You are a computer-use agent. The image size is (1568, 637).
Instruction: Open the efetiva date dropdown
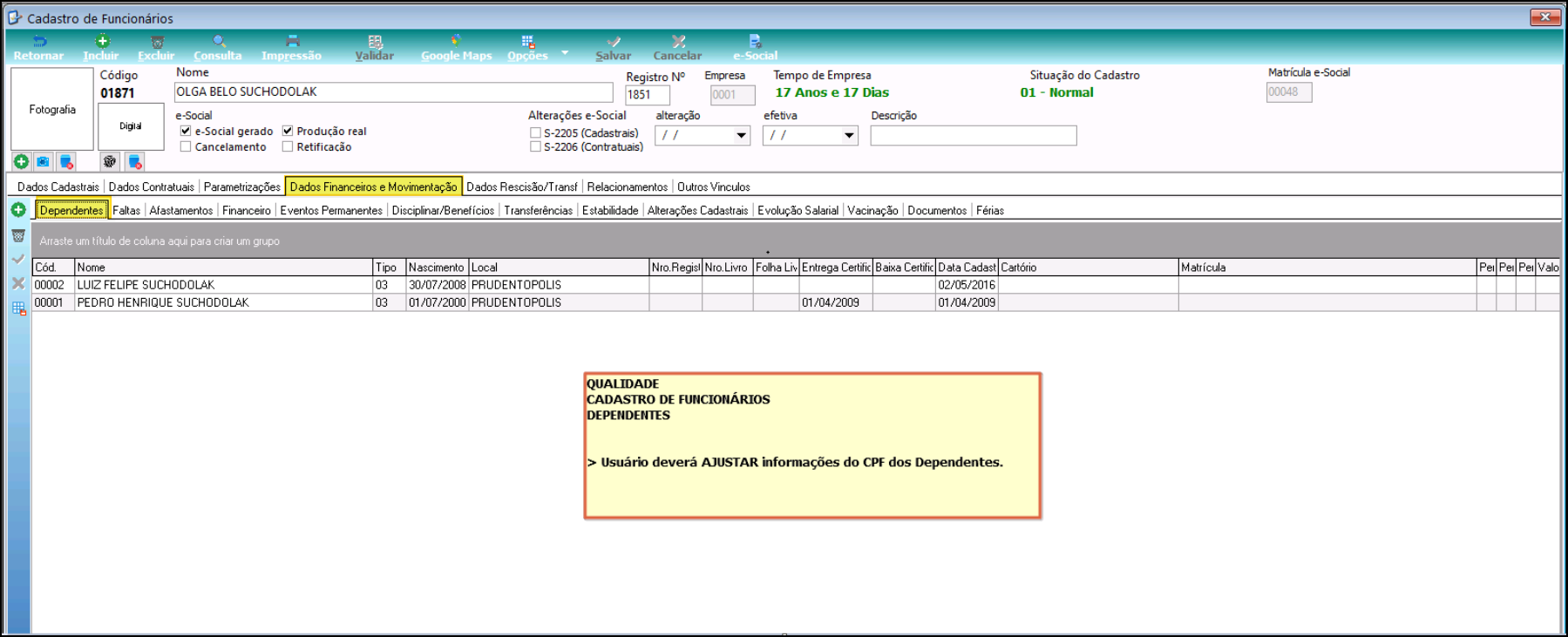click(x=849, y=135)
